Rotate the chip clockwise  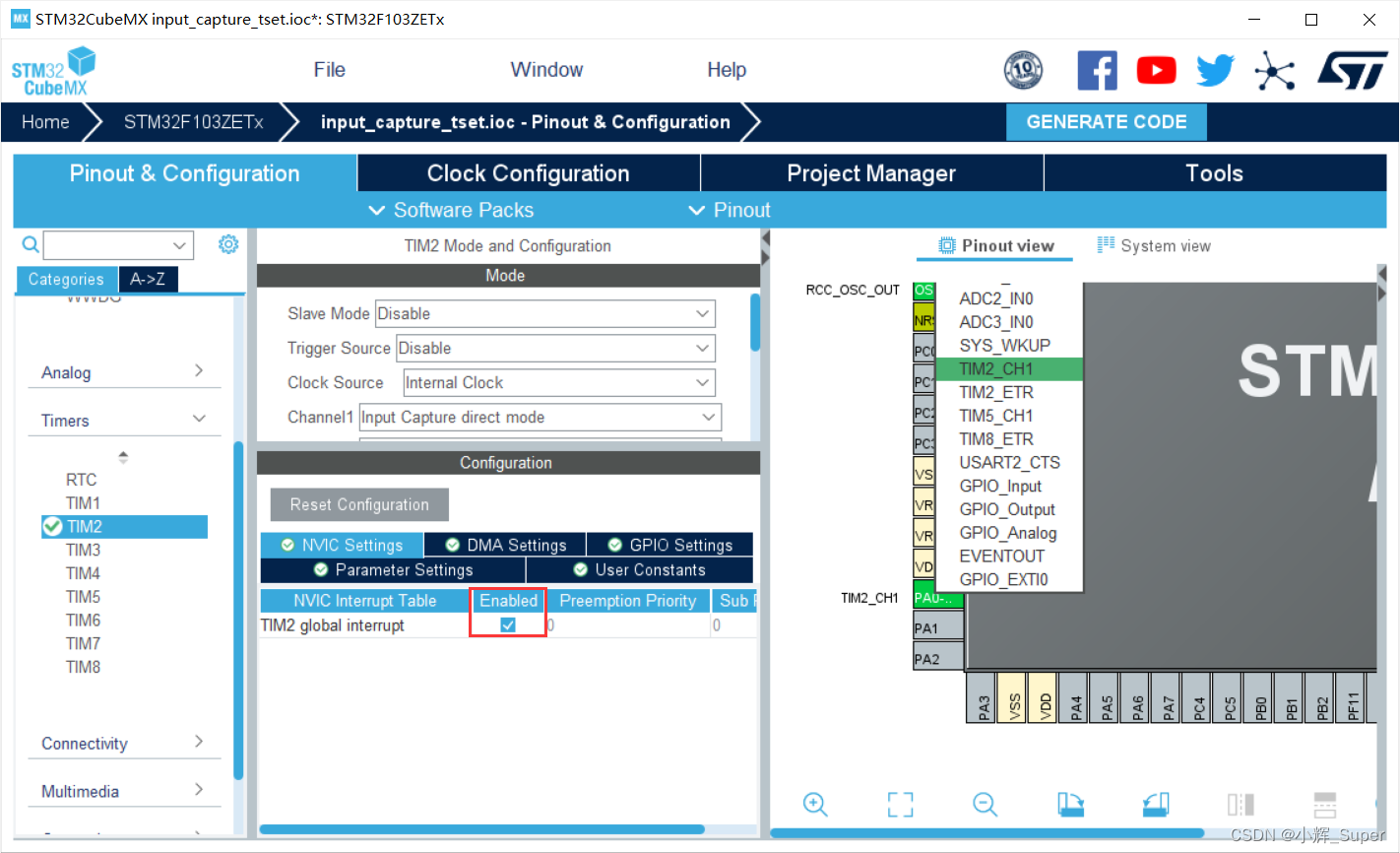pyautogui.click(x=1070, y=804)
